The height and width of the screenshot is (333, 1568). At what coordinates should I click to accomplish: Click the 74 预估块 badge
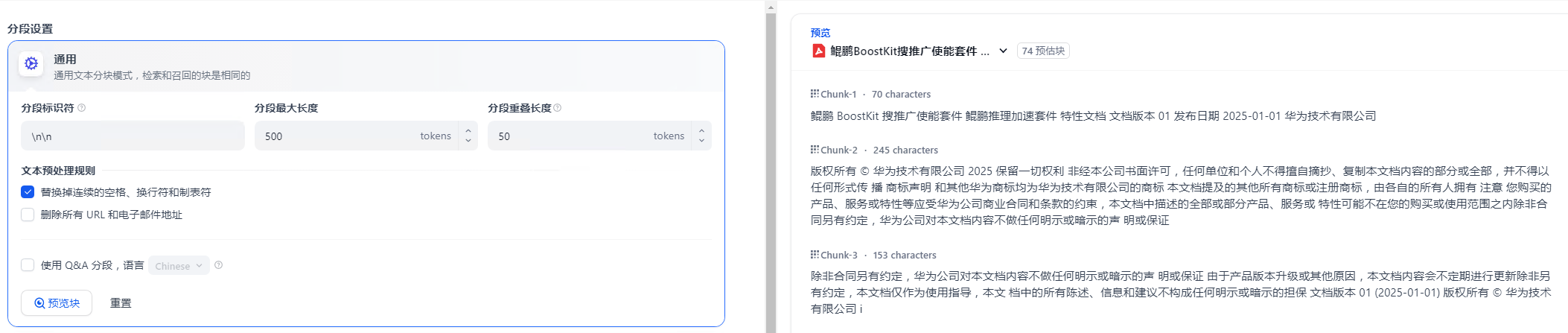1043,51
